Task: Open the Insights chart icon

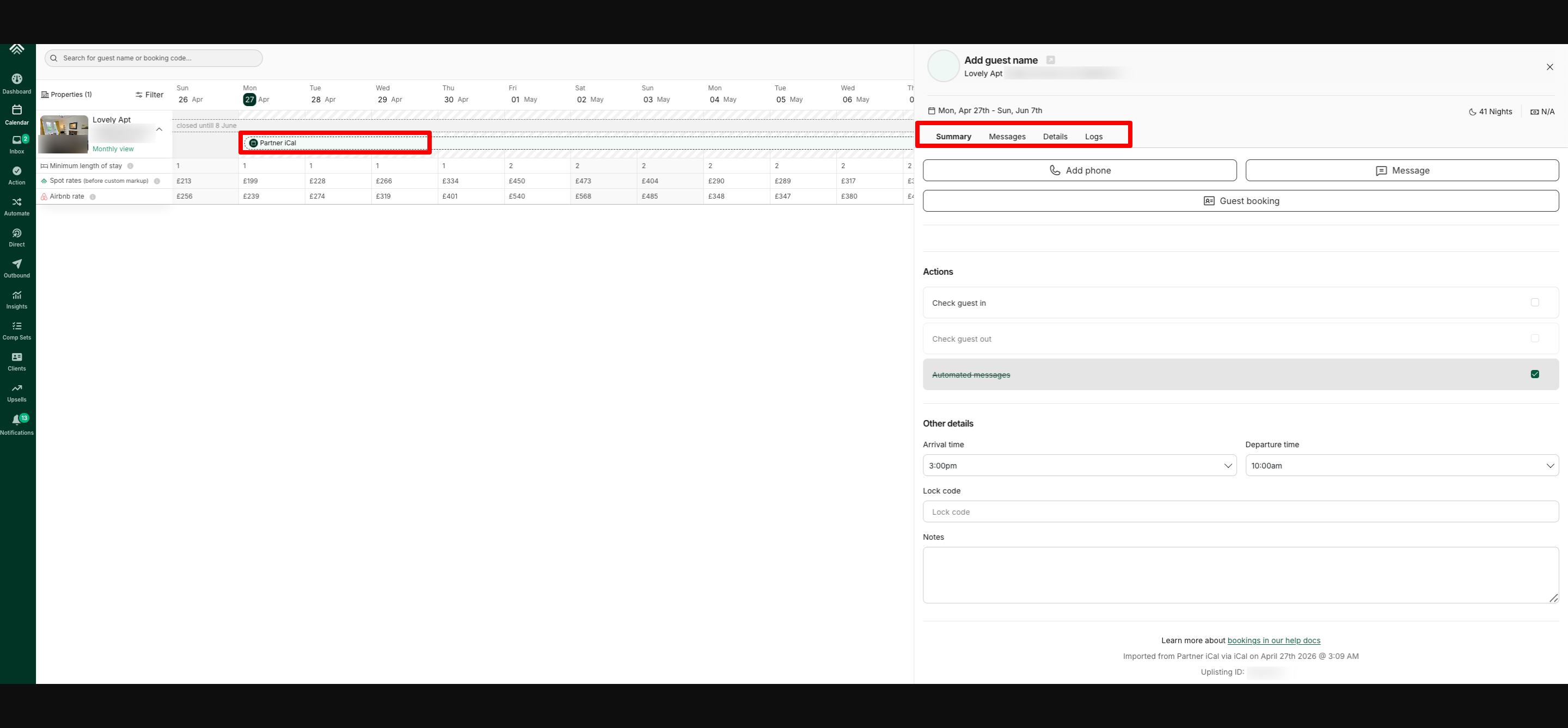Action: 16,299
